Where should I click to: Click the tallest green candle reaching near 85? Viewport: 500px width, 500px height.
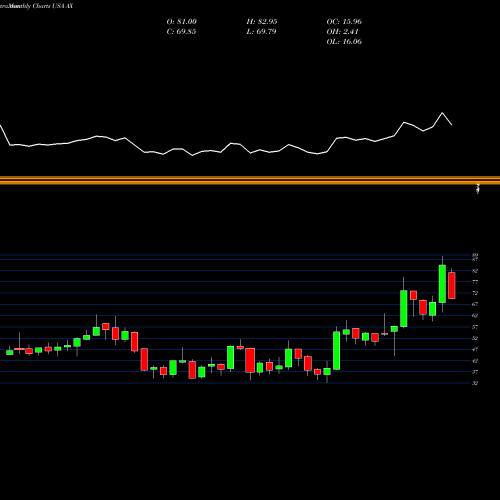pos(442,284)
